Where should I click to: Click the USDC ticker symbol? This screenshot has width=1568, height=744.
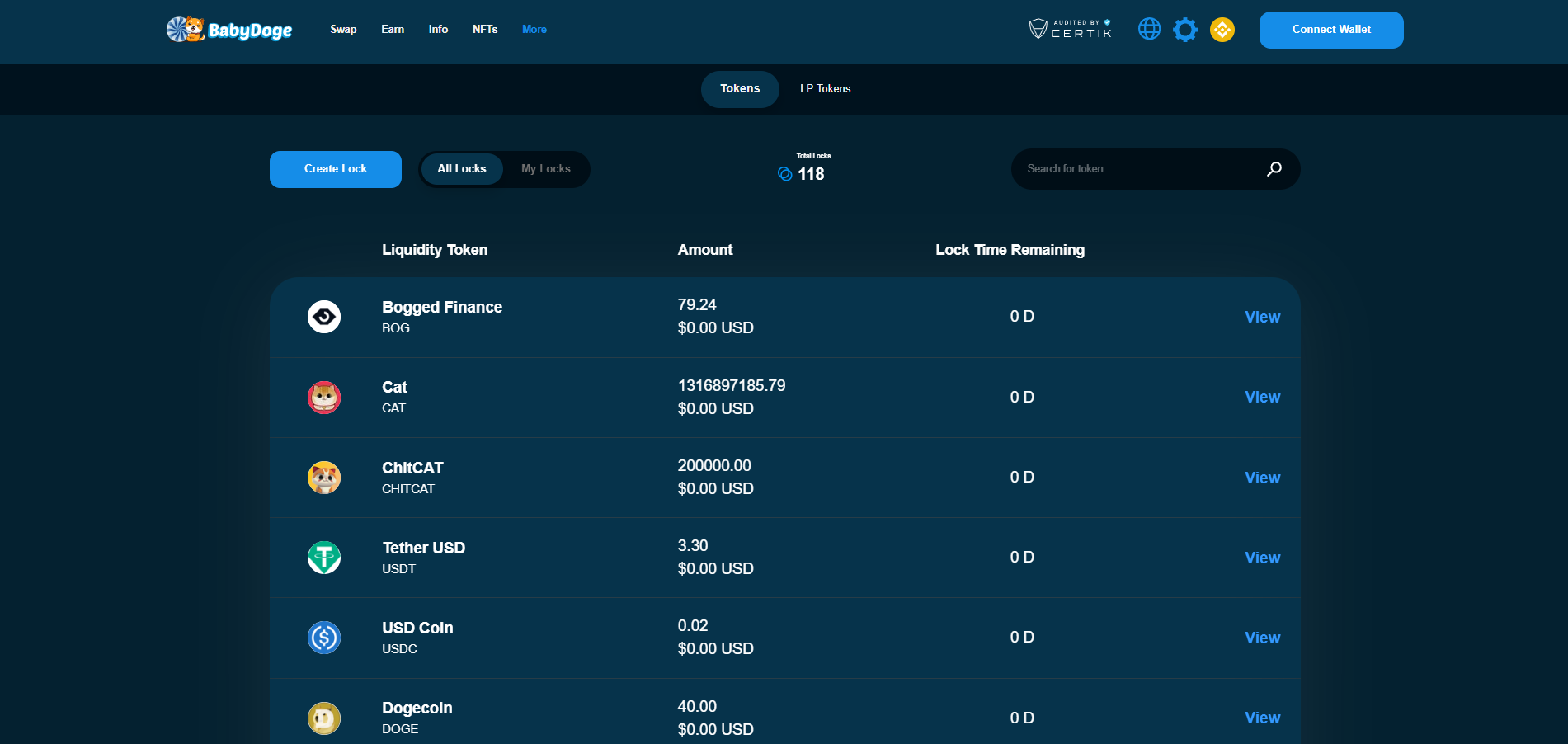399,649
